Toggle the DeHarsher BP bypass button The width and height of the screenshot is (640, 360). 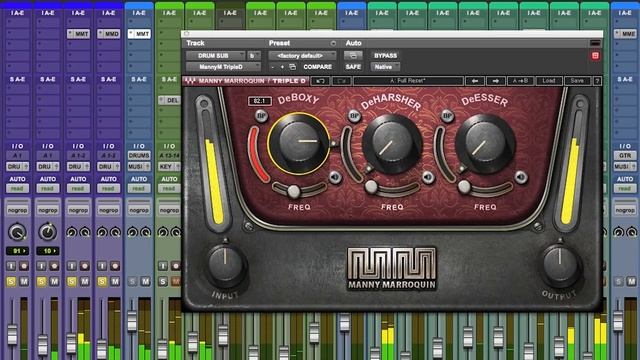(x=354, y=116)
